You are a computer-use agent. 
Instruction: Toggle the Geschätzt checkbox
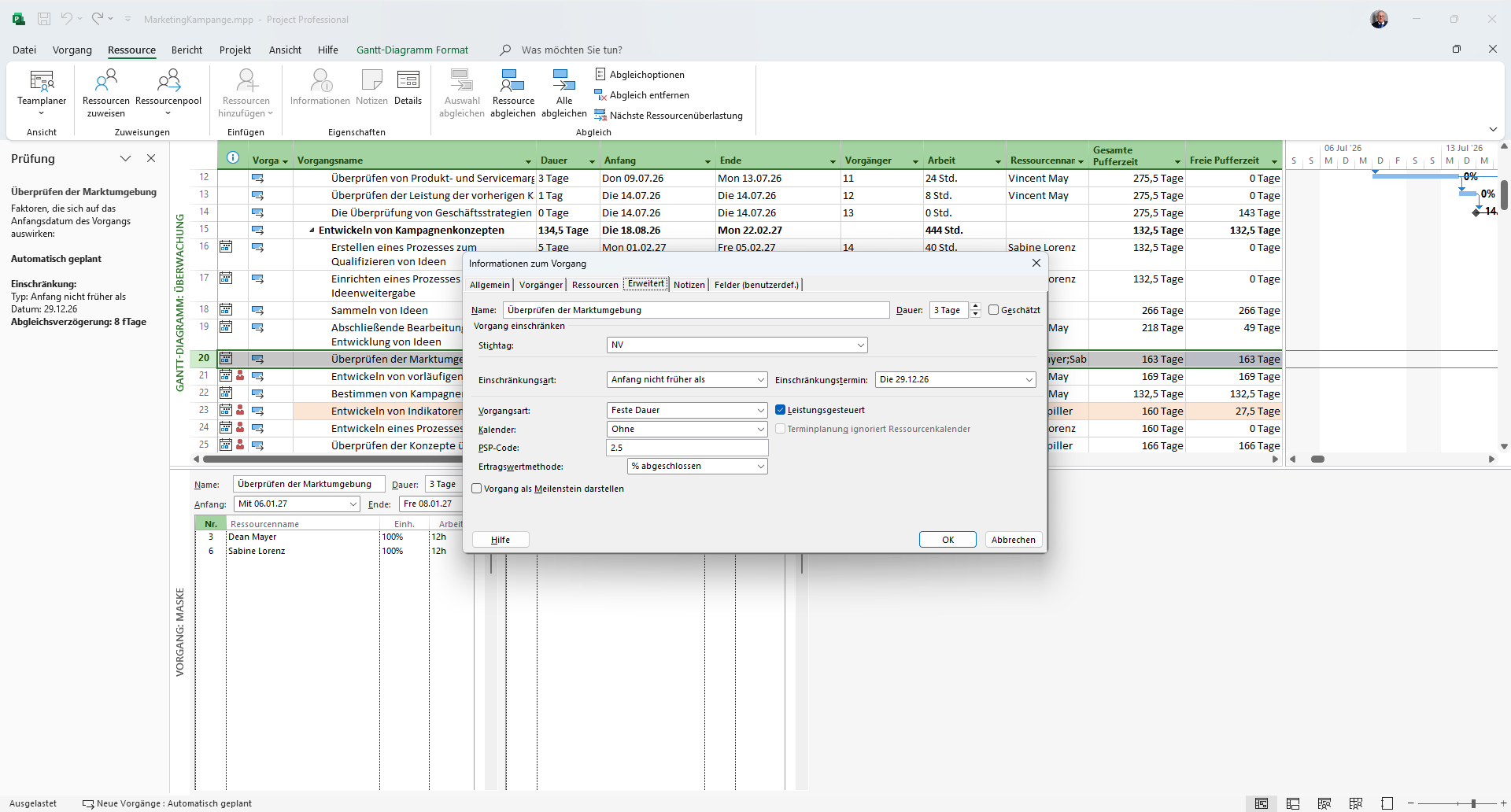pyautogui.click(x=993, y=310)
